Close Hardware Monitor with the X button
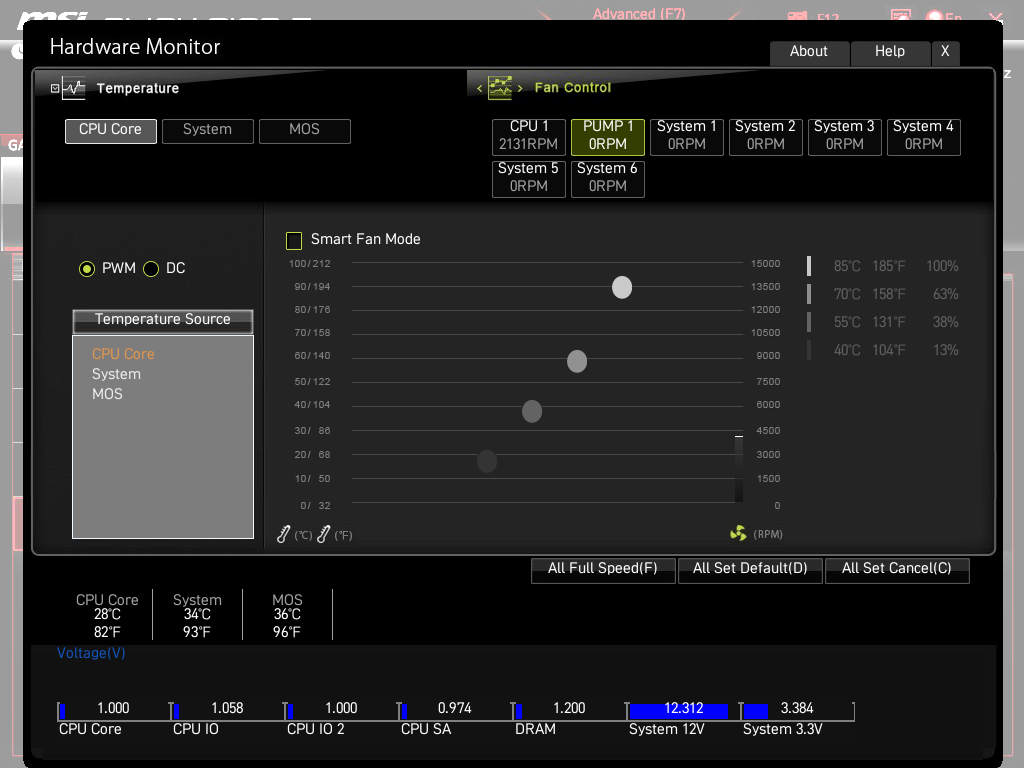Image resolution: width=1024 pixels, height=768 pixels. [945, 52]
